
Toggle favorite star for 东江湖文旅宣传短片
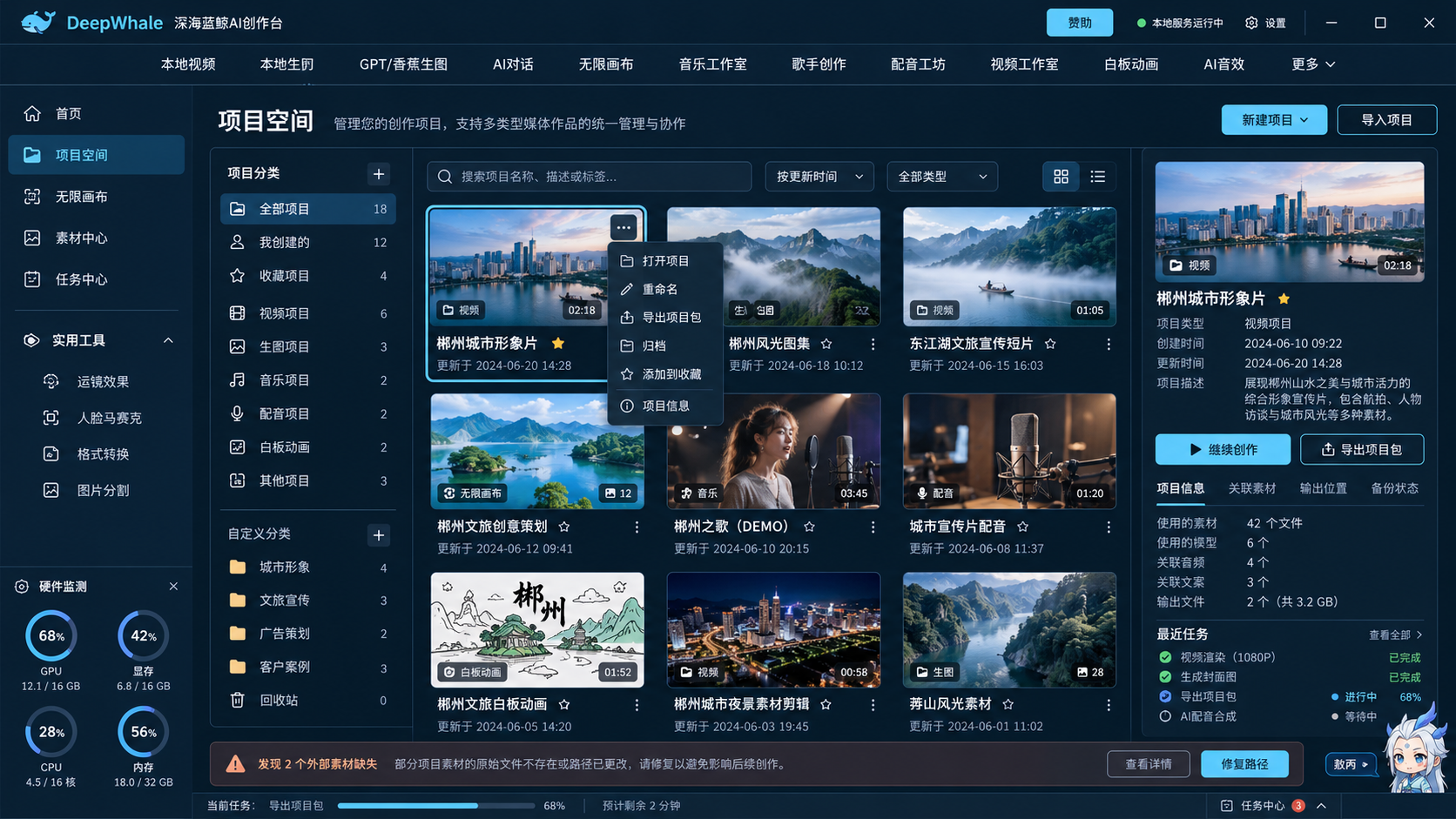pyautogui.click(x=1050, y=344)
